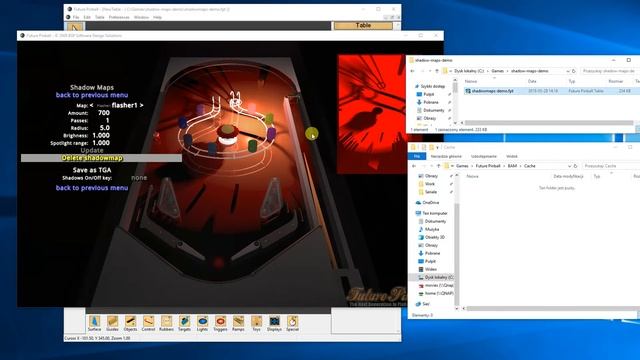Open OneDrive in Cache window sidebar

(x=431, y=202)
